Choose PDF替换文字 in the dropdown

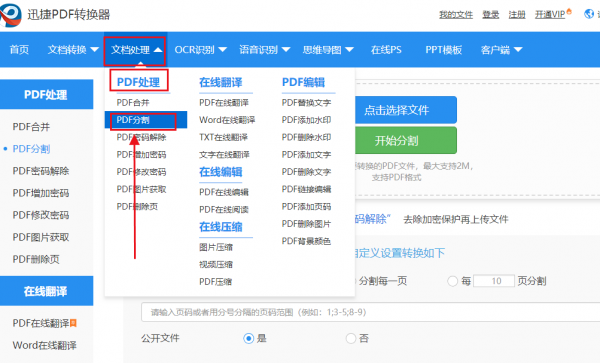[307, 103]
